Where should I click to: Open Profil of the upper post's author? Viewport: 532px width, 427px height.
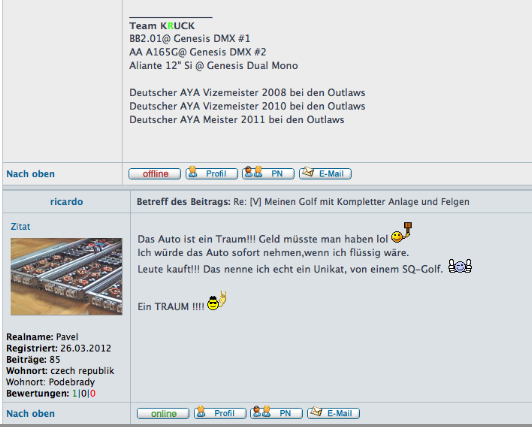(x=211, y=174)
